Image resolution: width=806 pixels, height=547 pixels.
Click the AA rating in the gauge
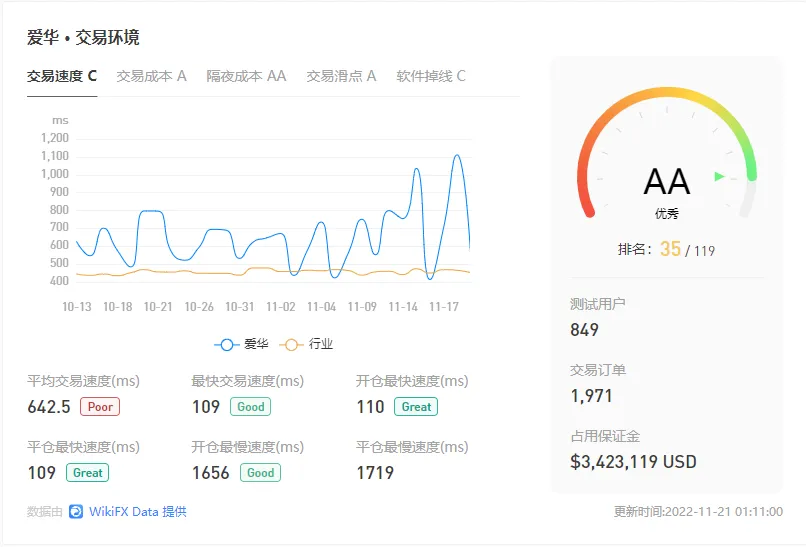pyautogui.click(x=667, y=181)
